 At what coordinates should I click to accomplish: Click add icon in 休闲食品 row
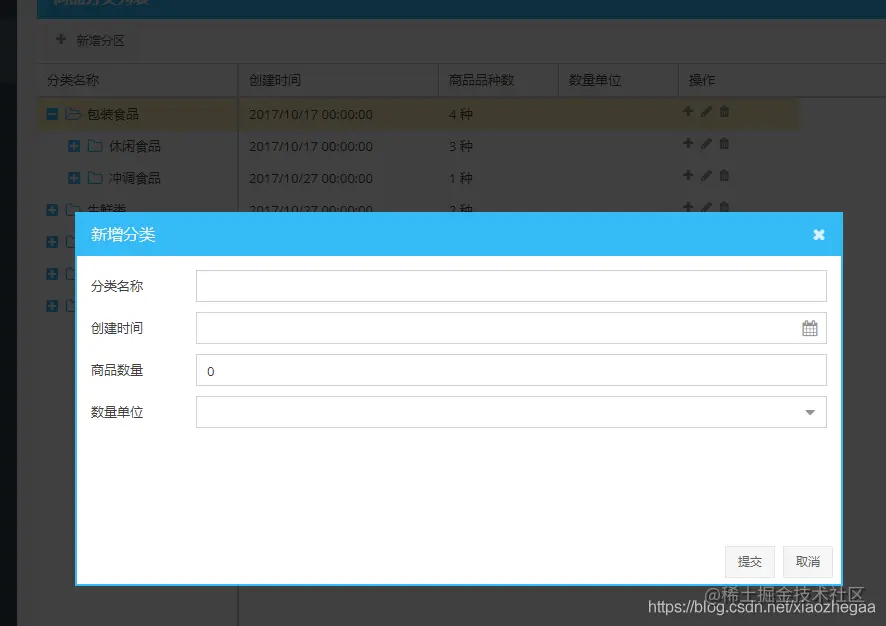(x=688, y=144)
